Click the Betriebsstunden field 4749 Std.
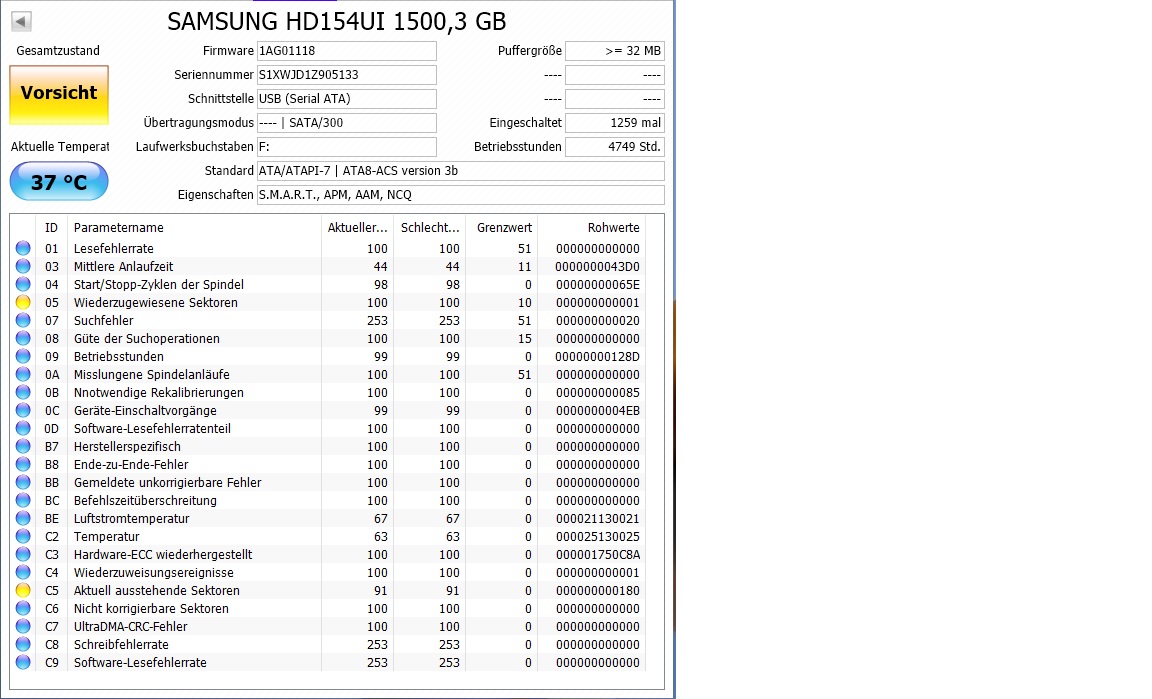 (x=615, y=147)
